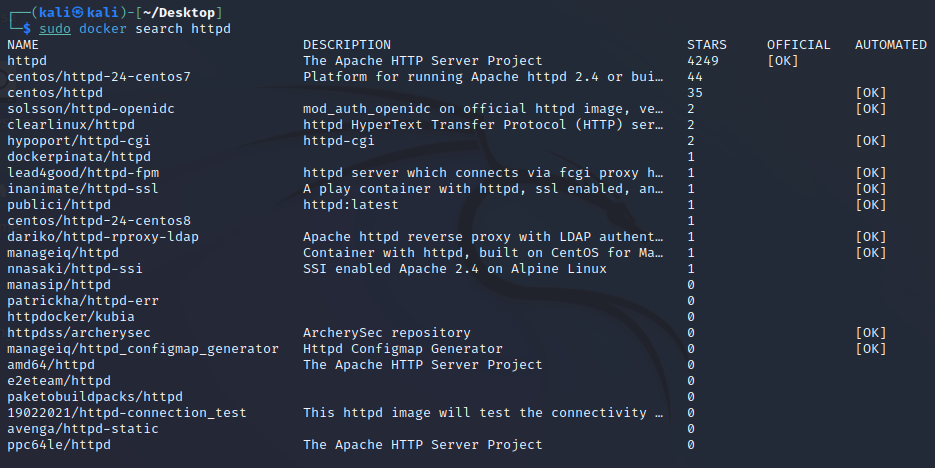The image size is (935, 468).
Task: Click the description starting 'mod_auth_openidc on official'
Action: point(483,109)
